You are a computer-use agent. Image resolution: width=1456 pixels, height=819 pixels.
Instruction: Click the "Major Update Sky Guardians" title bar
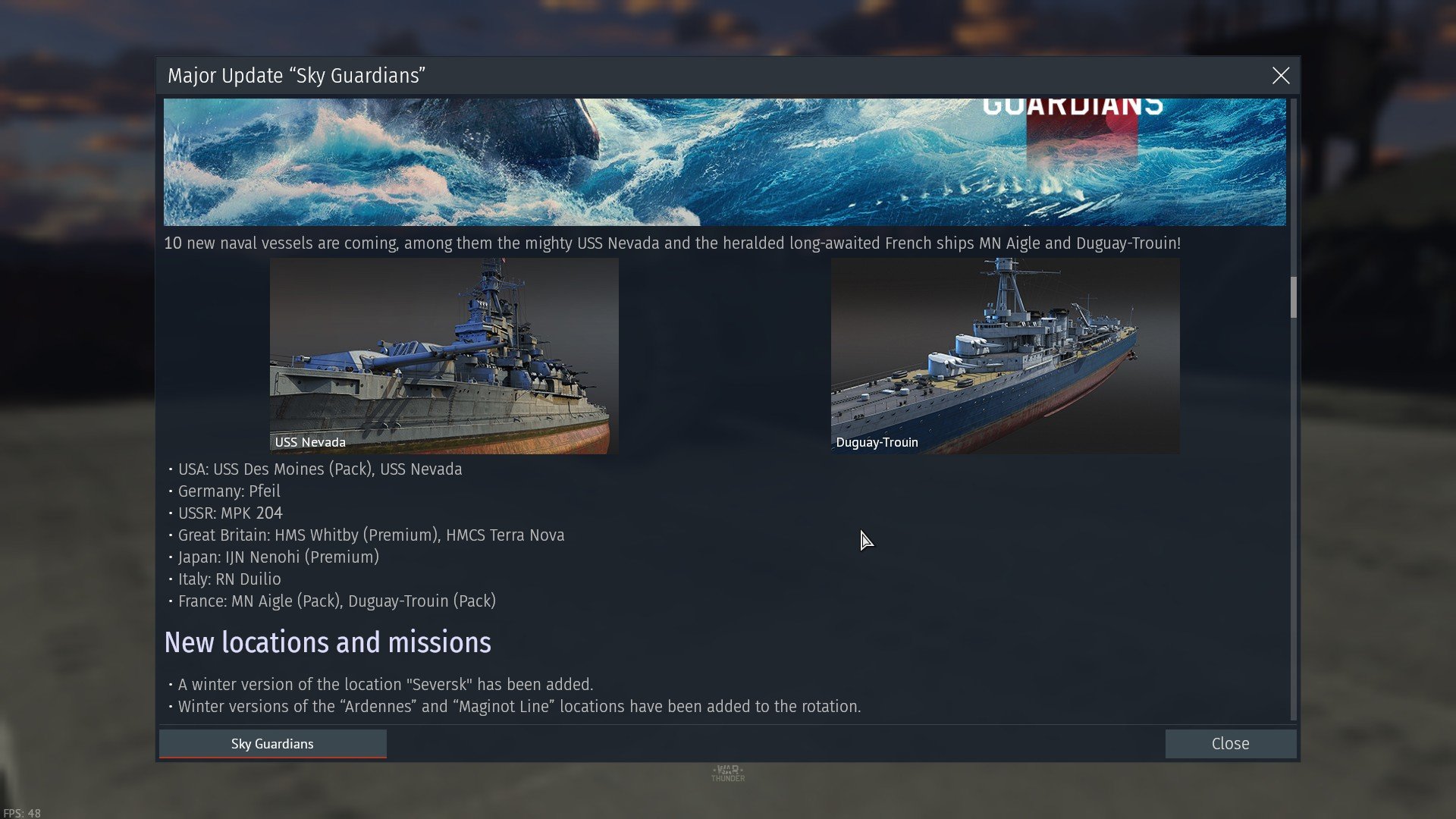[x=297, y=76]
